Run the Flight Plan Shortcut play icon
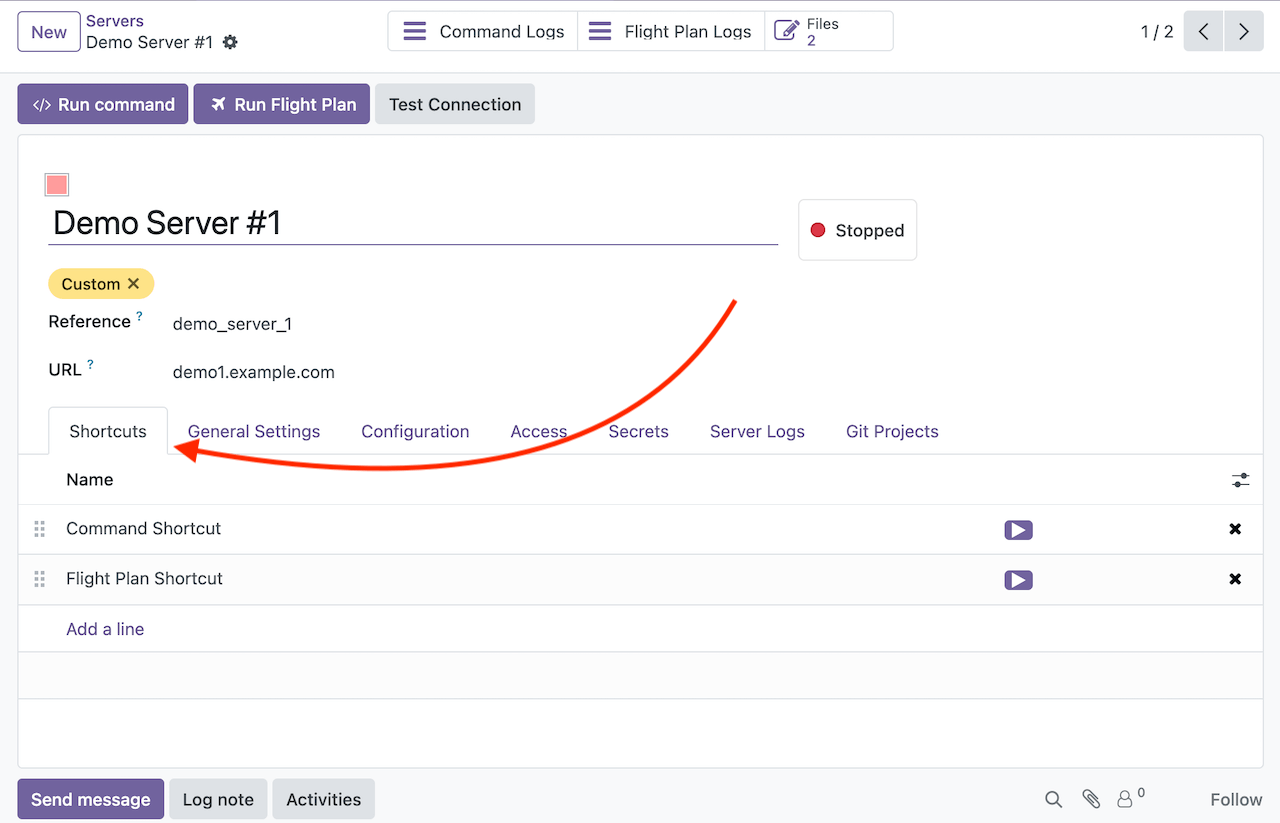This screenshot has width=1280, height=823. click(x=1018, y=580)
